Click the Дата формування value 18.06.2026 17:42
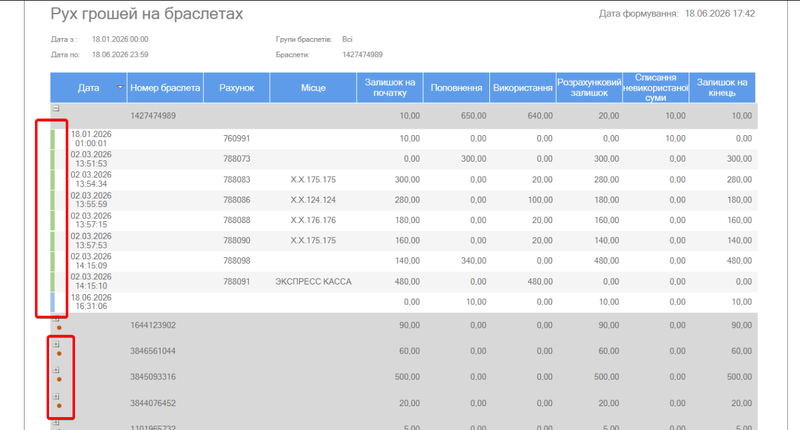The width and height of the screenshot is (800, 430). 720,14
